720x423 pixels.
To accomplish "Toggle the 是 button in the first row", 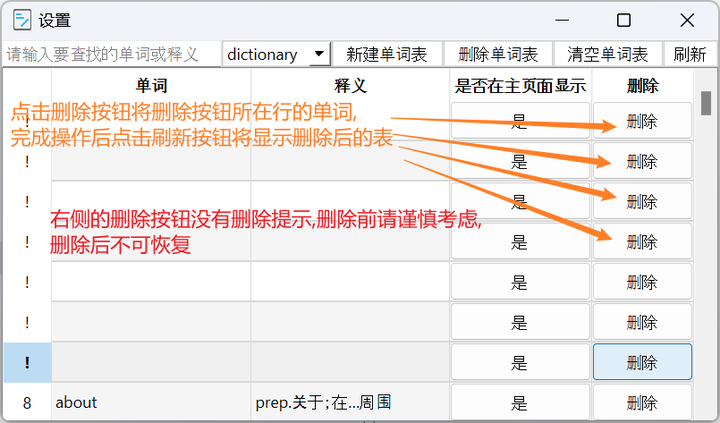I will (x=519, y=121).
